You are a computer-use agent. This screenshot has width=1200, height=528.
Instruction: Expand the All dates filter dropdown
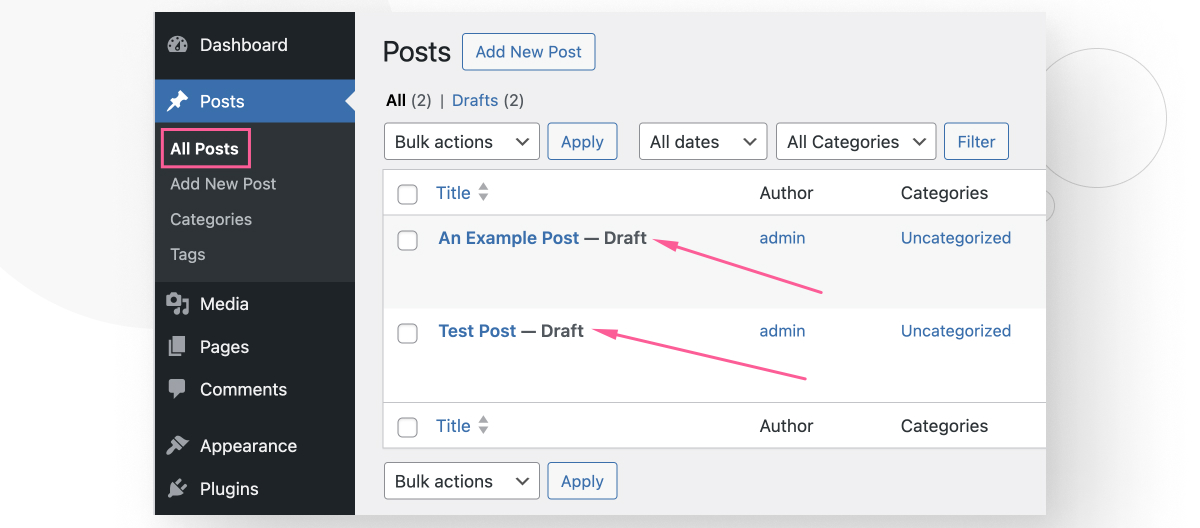[703, 142]
